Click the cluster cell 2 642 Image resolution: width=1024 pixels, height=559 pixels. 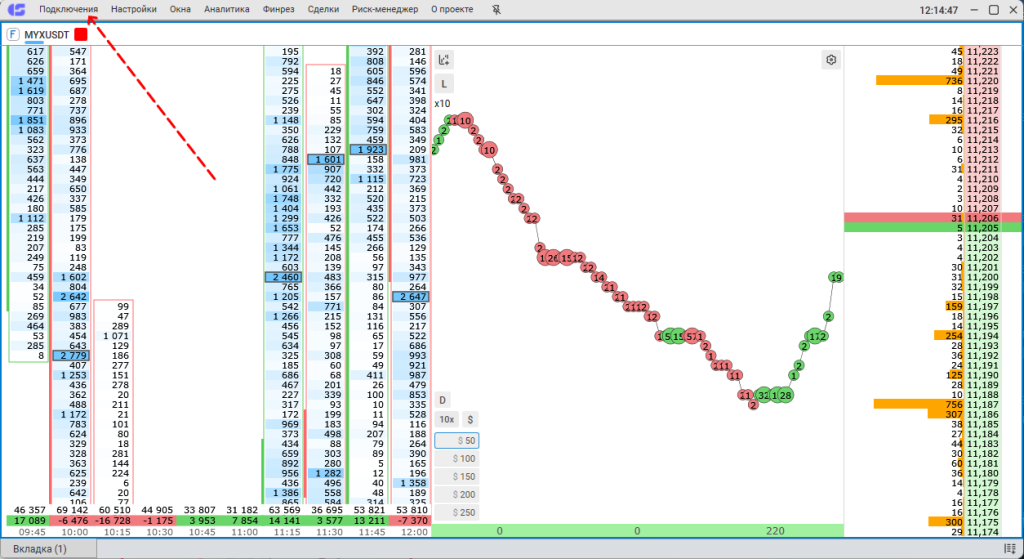71,296
